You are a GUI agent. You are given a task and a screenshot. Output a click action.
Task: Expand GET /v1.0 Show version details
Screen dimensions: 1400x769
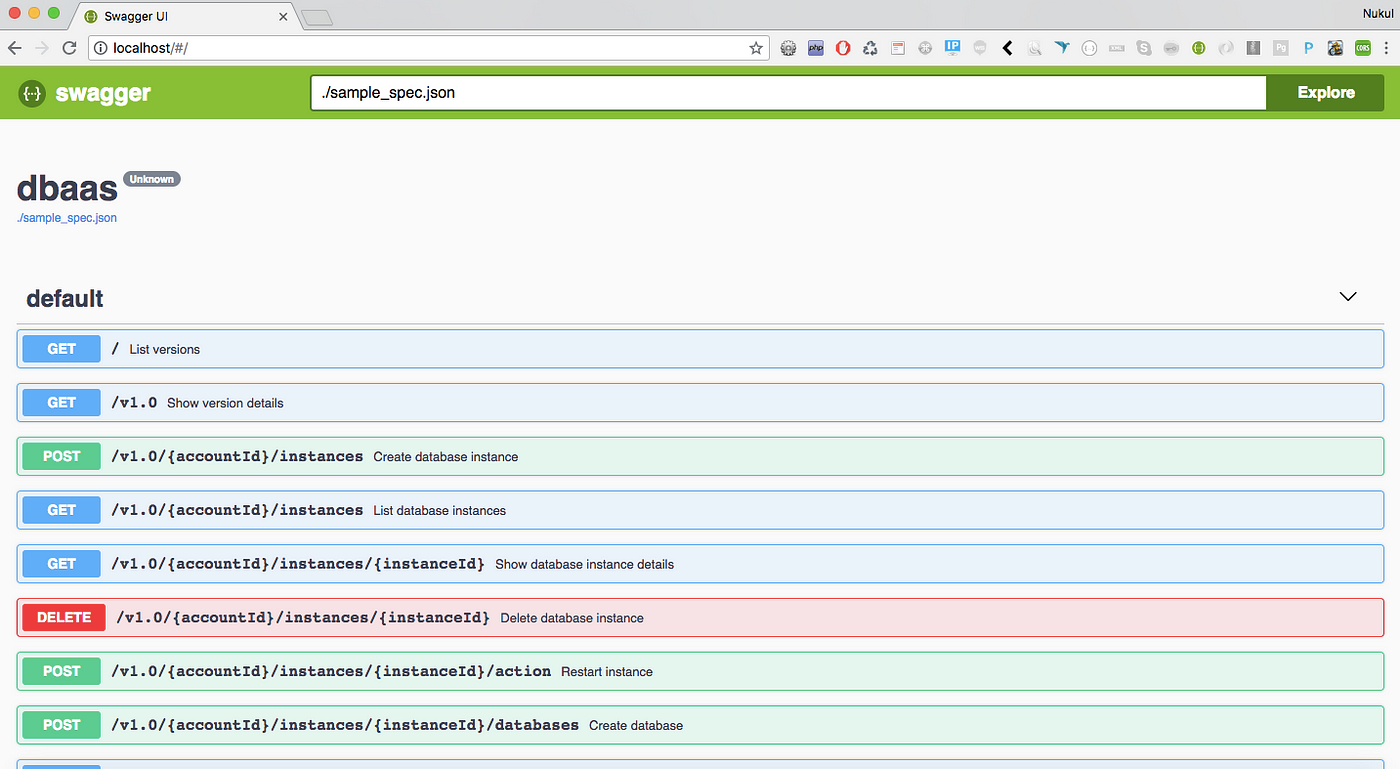700,403
